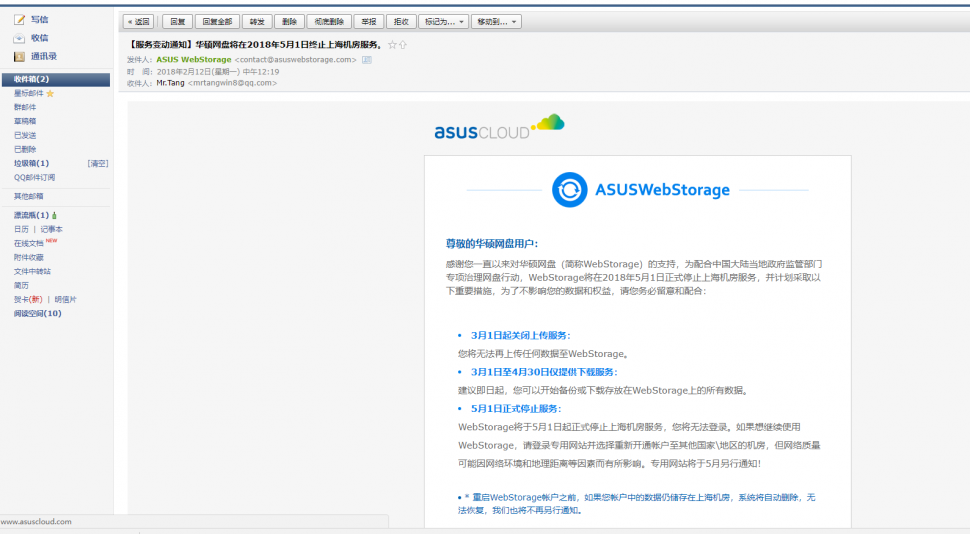Click the 举报 report button
Viewport: 970px width, 534px height.
click(369, 22)
